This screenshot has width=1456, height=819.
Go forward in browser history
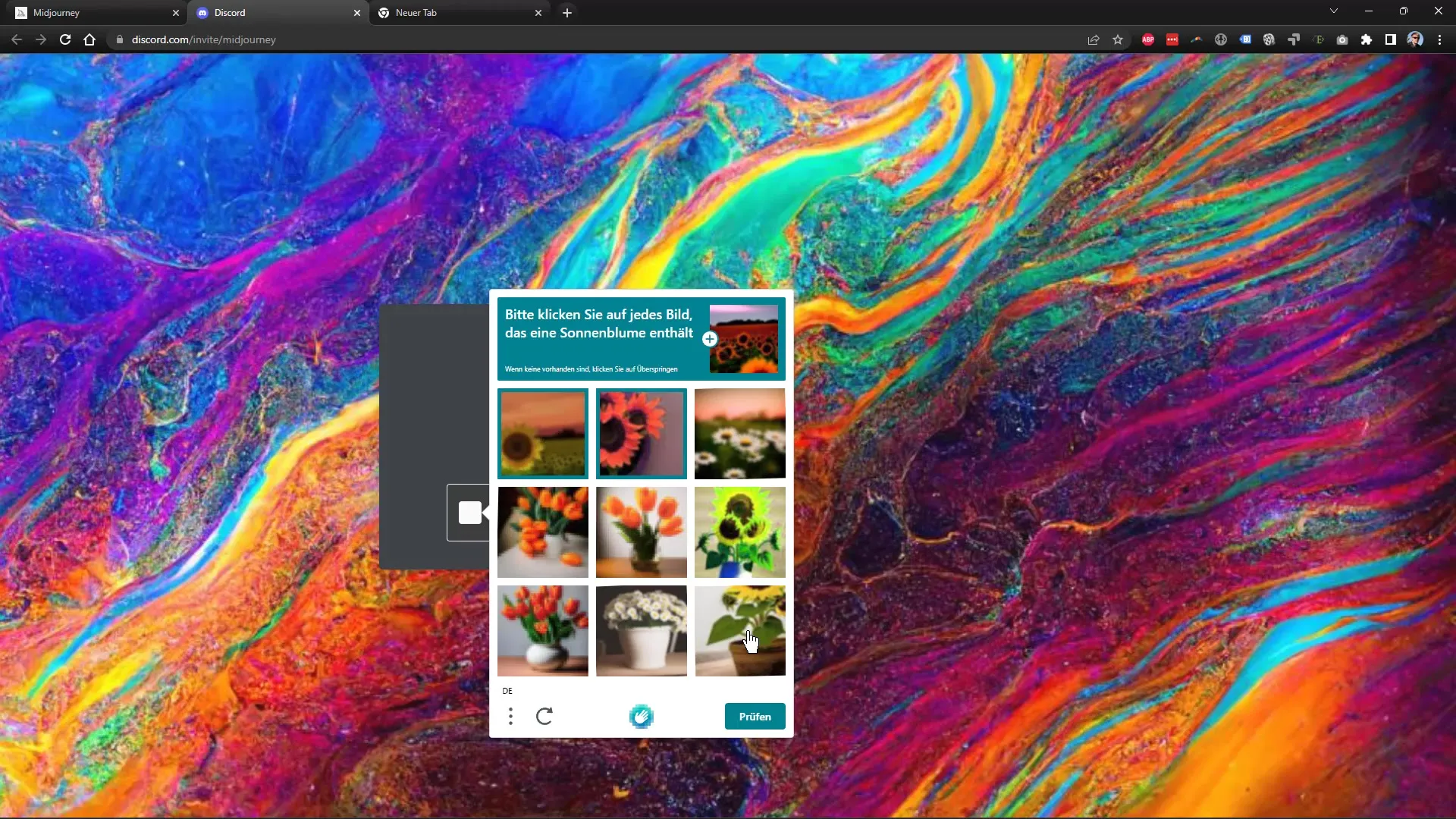[41, 39]
